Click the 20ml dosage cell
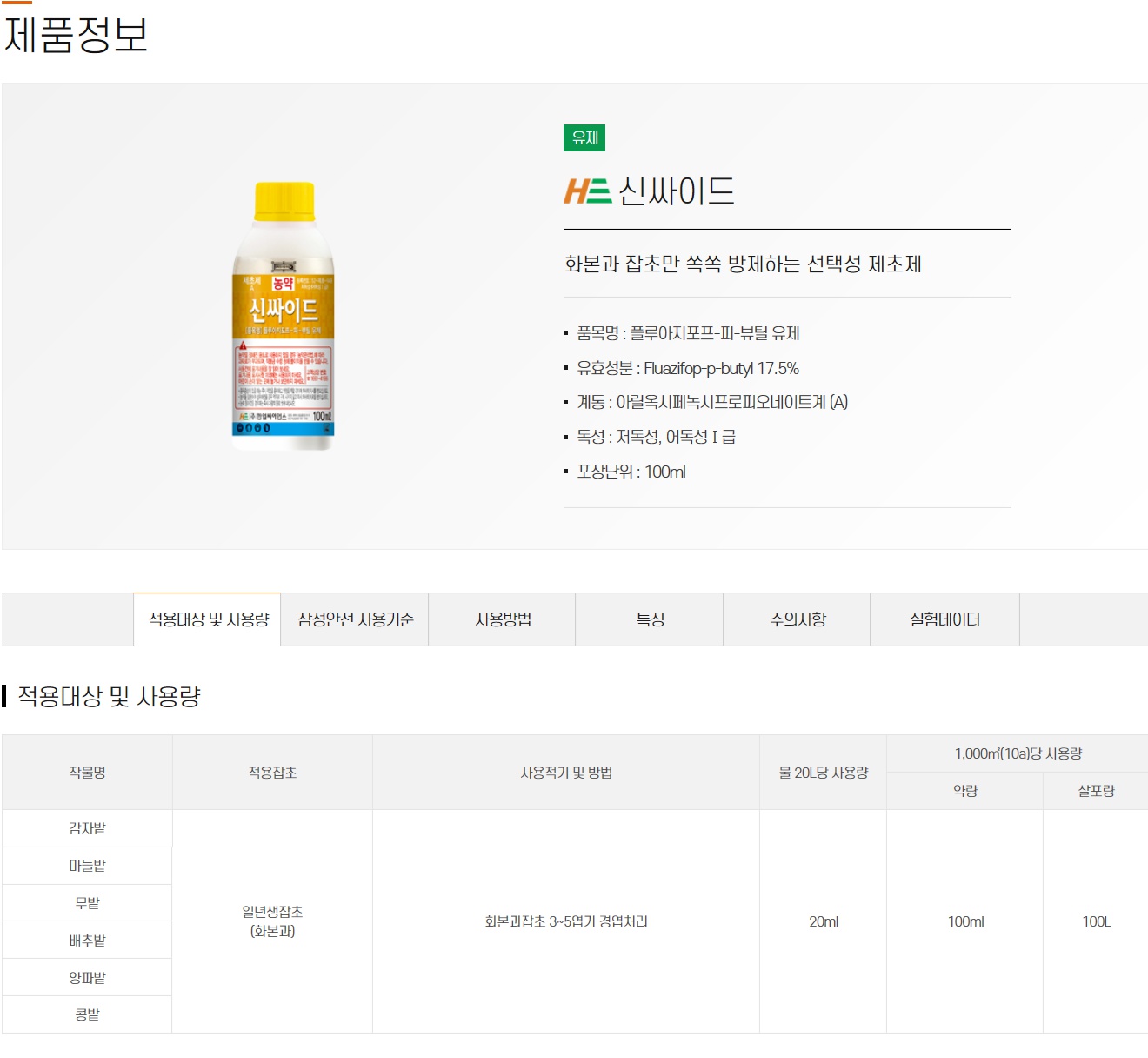 point(823,921)
